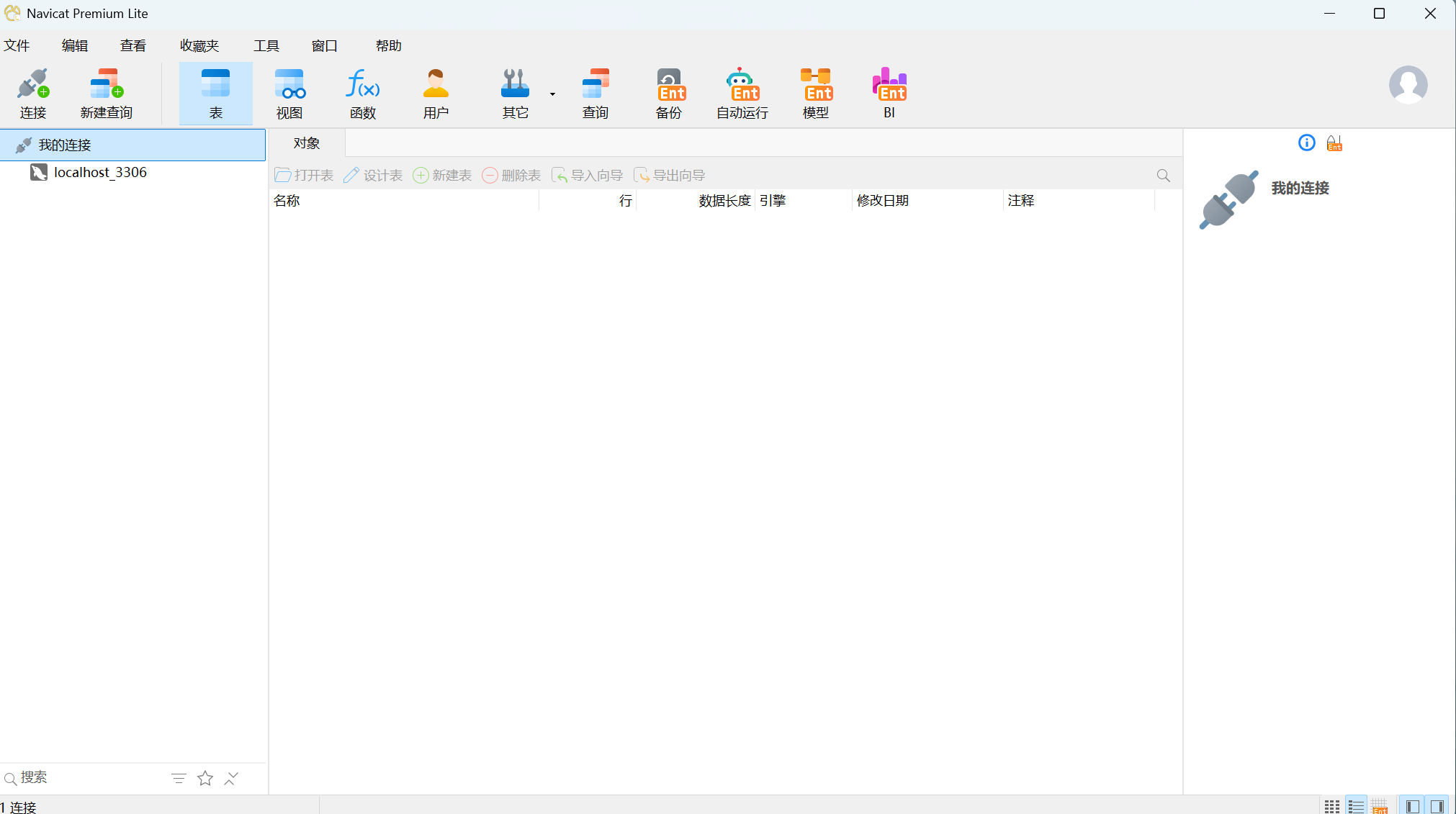Viewport: 1456px width, 814px height.
Task: Toggle the left navigation pane visibility
Action: tap(1413, 806)
